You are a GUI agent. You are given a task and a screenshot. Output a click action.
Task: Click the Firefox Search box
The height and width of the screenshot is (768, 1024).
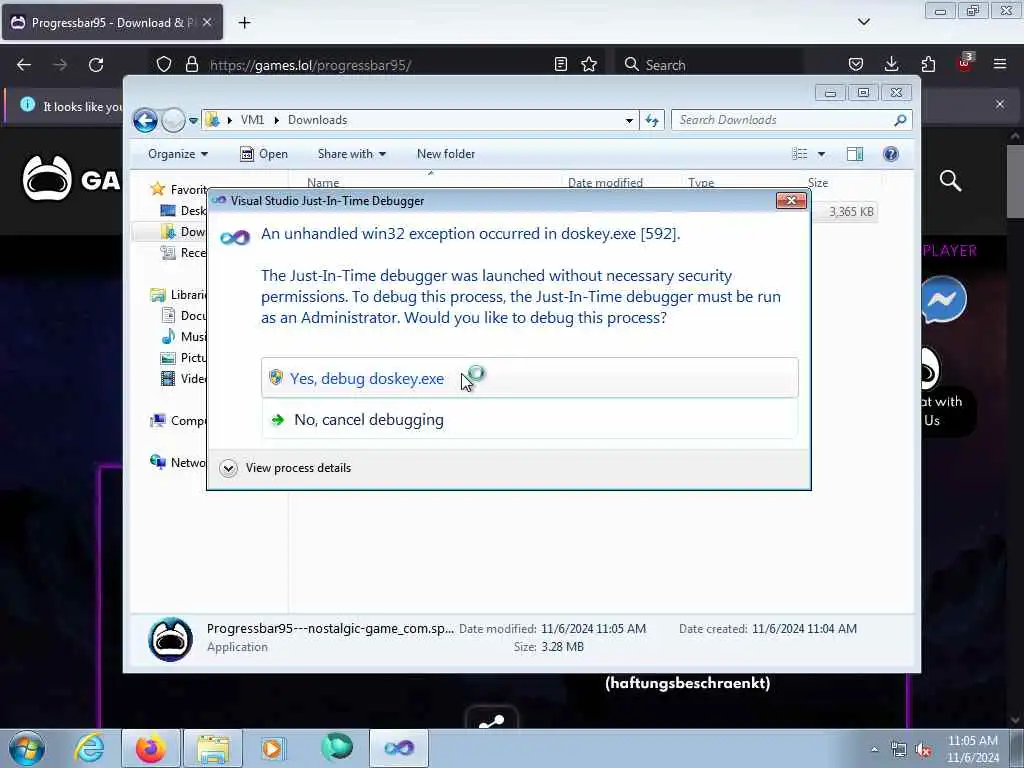coord(708,65)
